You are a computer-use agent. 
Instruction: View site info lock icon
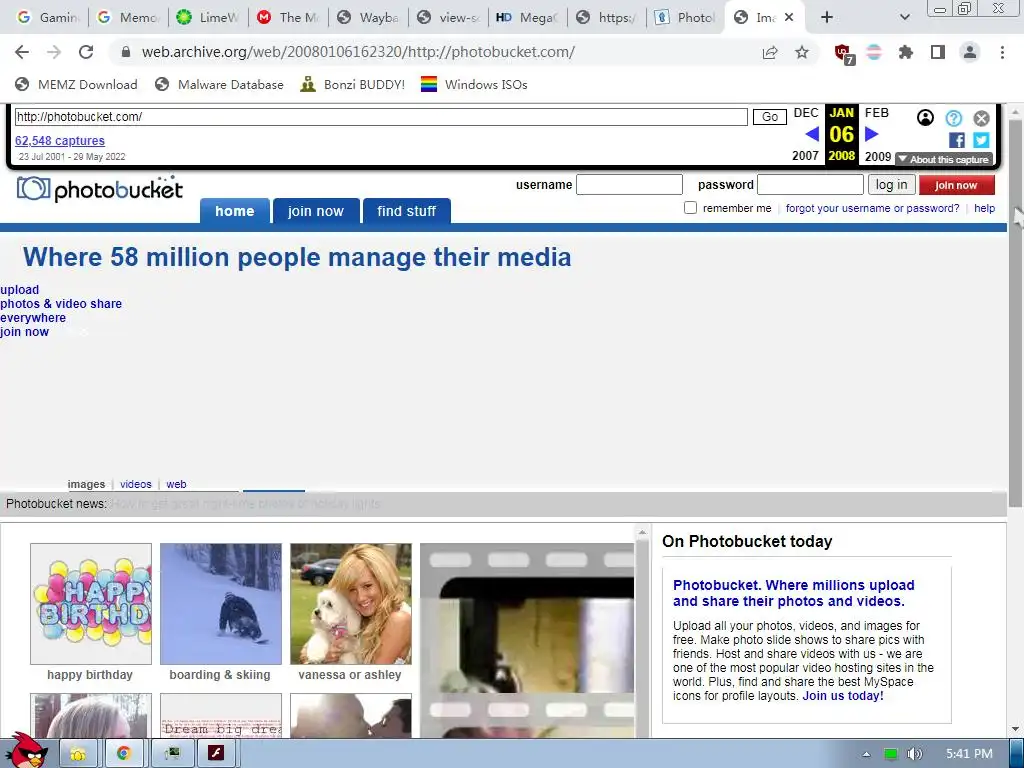click(126, 52)
